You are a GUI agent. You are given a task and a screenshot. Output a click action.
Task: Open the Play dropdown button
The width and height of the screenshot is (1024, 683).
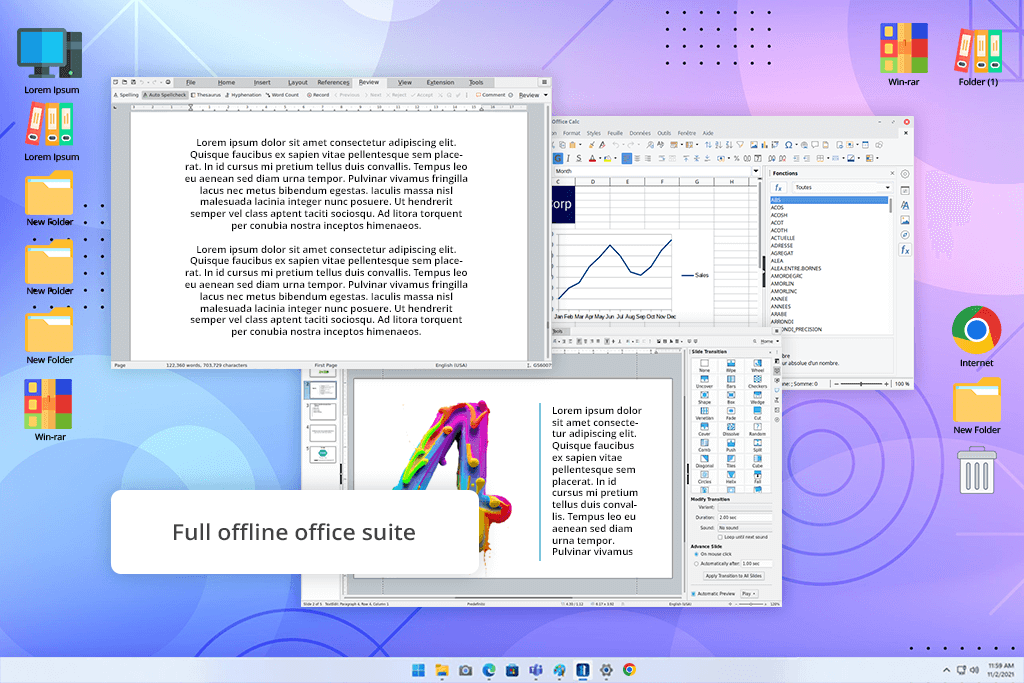coord(748,594)
